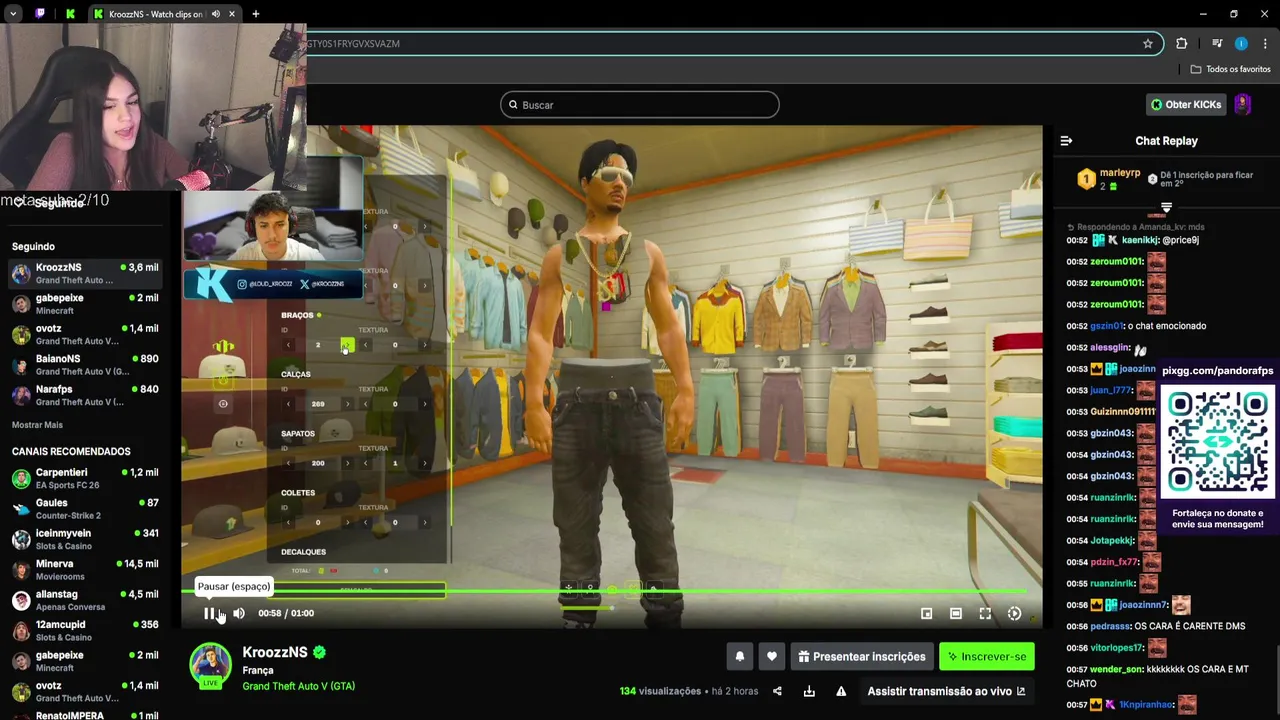
Task: Open KroozzNS in the Seguindo sidebar
Action: 85,273
